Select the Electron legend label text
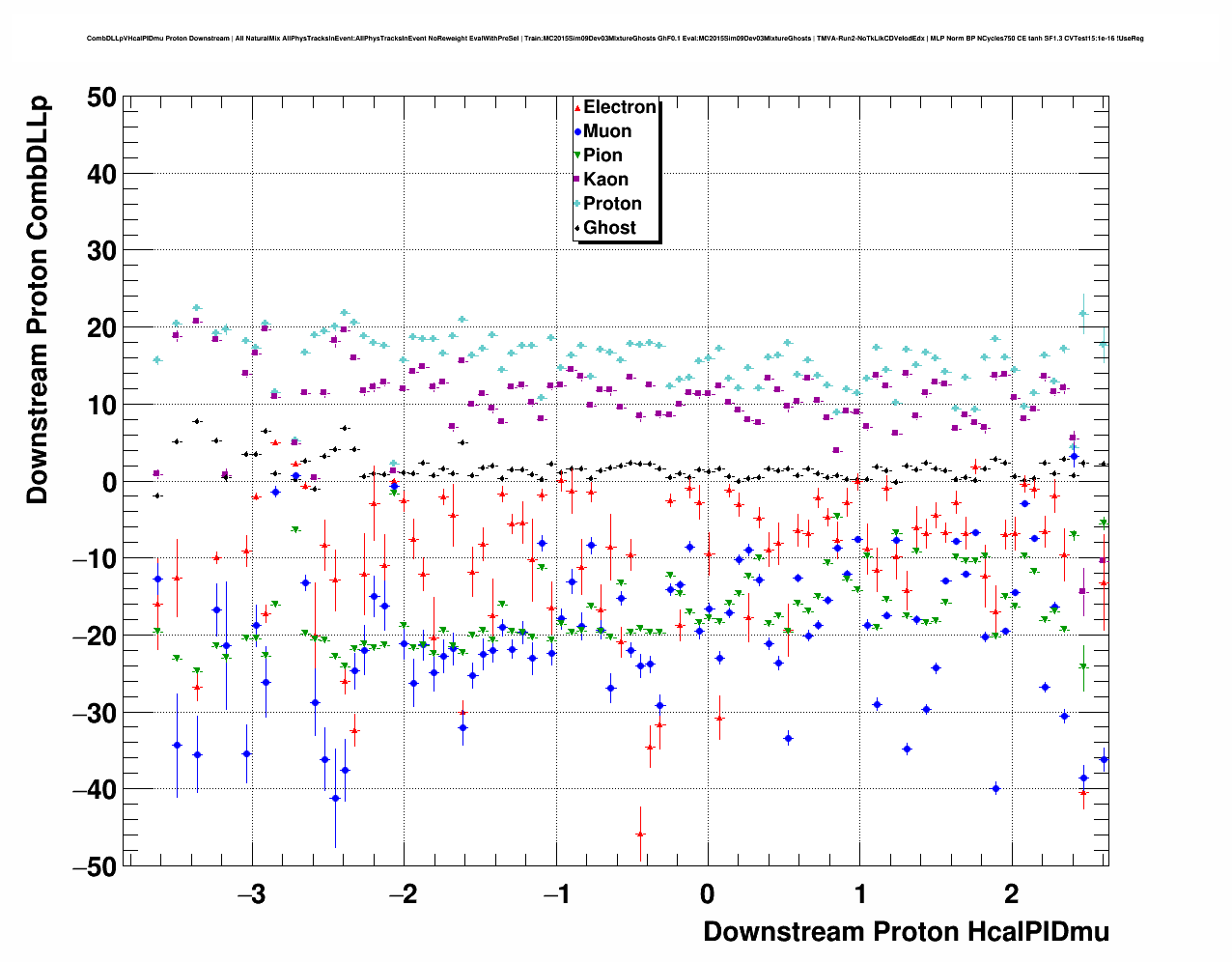This screenshot has height=962, width=1232. (x=620, y=107)
